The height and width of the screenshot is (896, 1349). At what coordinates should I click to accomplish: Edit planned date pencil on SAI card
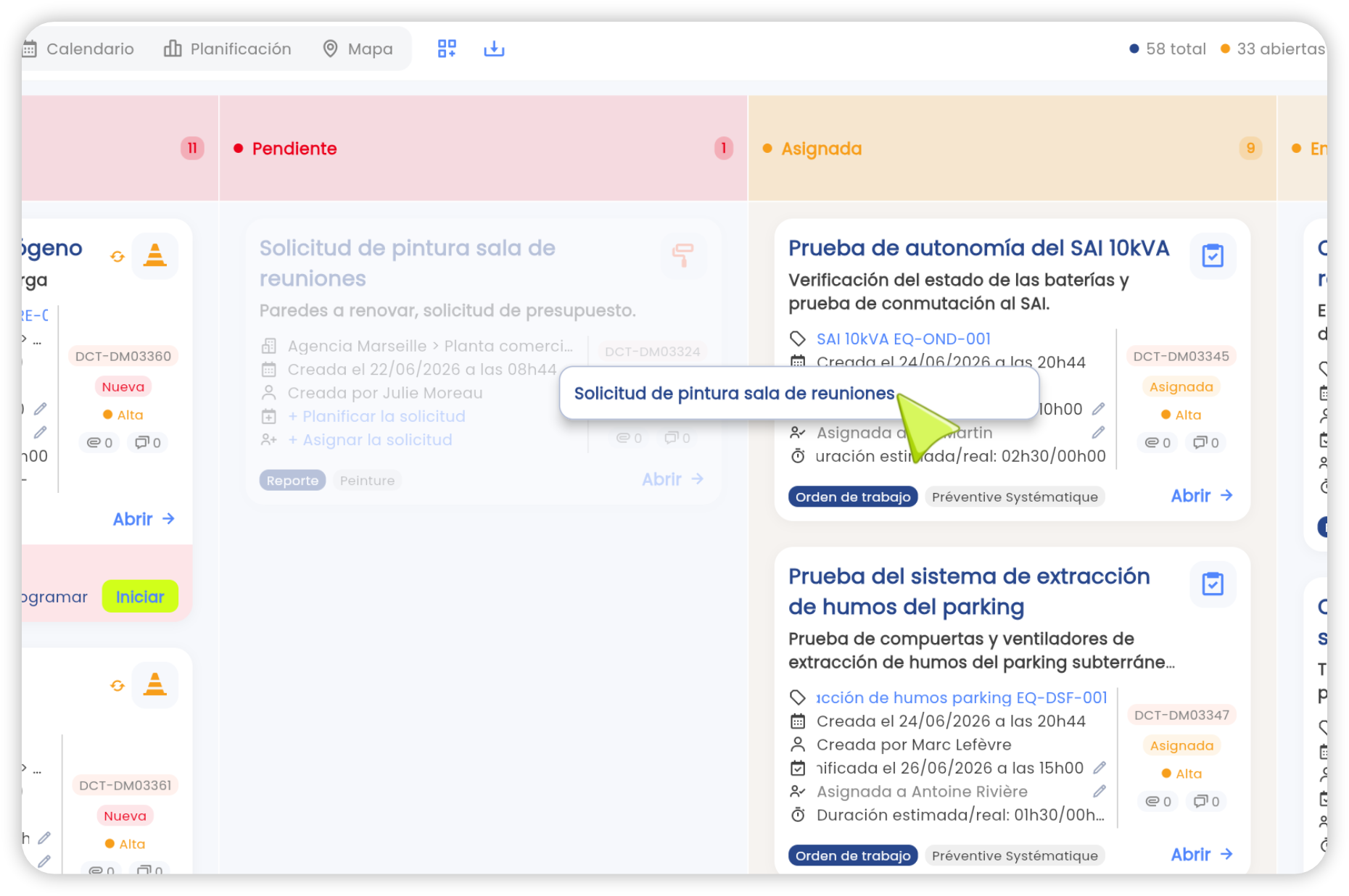pyautogui.click(x=1098, y=409)
